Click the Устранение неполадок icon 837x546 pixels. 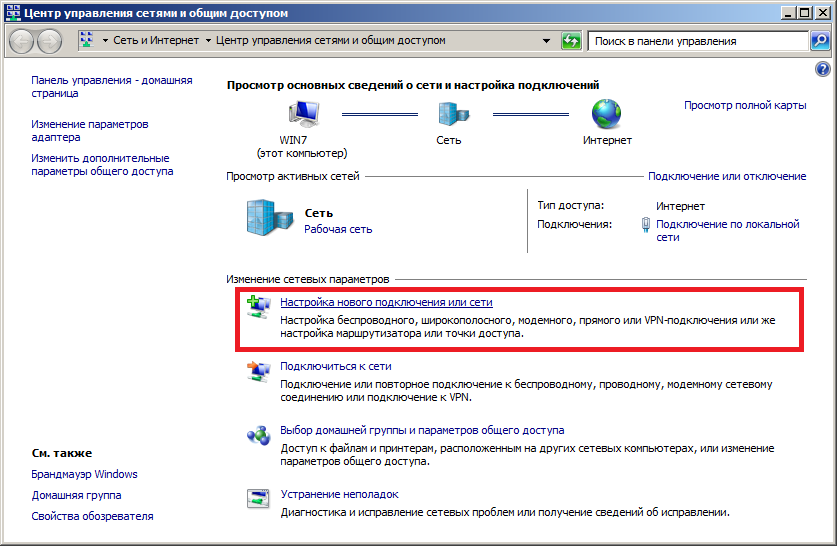pyautogui.click(x=258, y=499)
